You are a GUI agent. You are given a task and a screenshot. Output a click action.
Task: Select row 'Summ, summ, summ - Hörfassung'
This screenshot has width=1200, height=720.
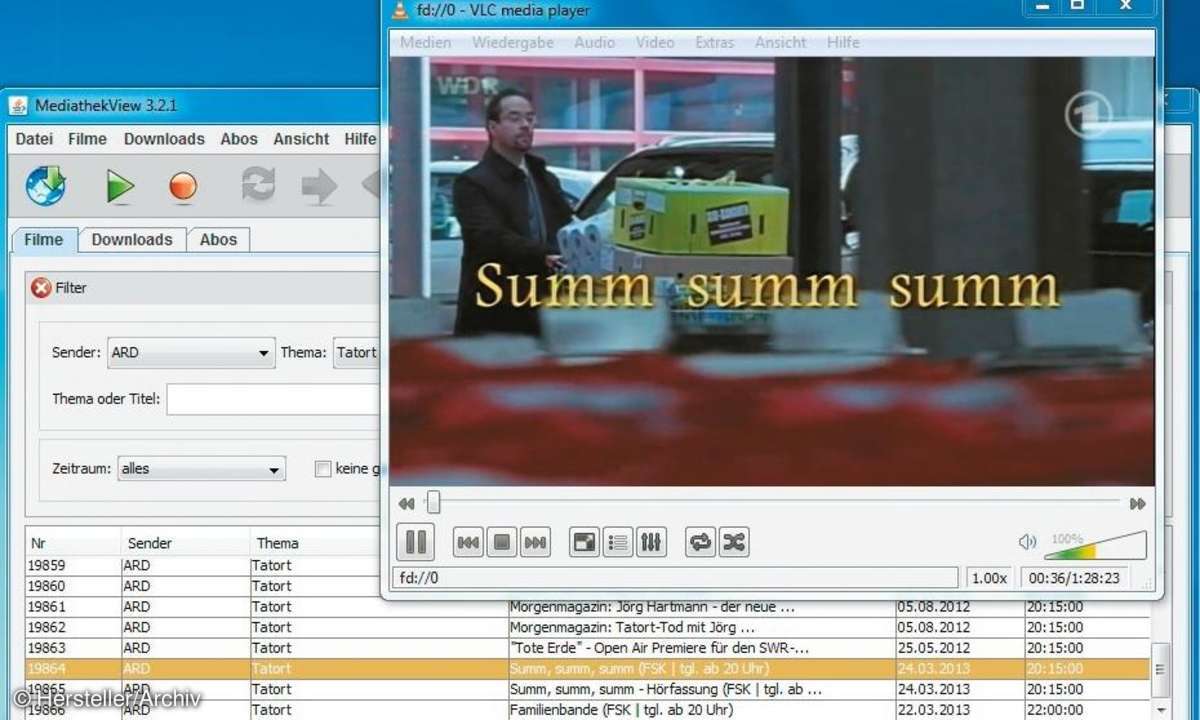coord(587,689)
